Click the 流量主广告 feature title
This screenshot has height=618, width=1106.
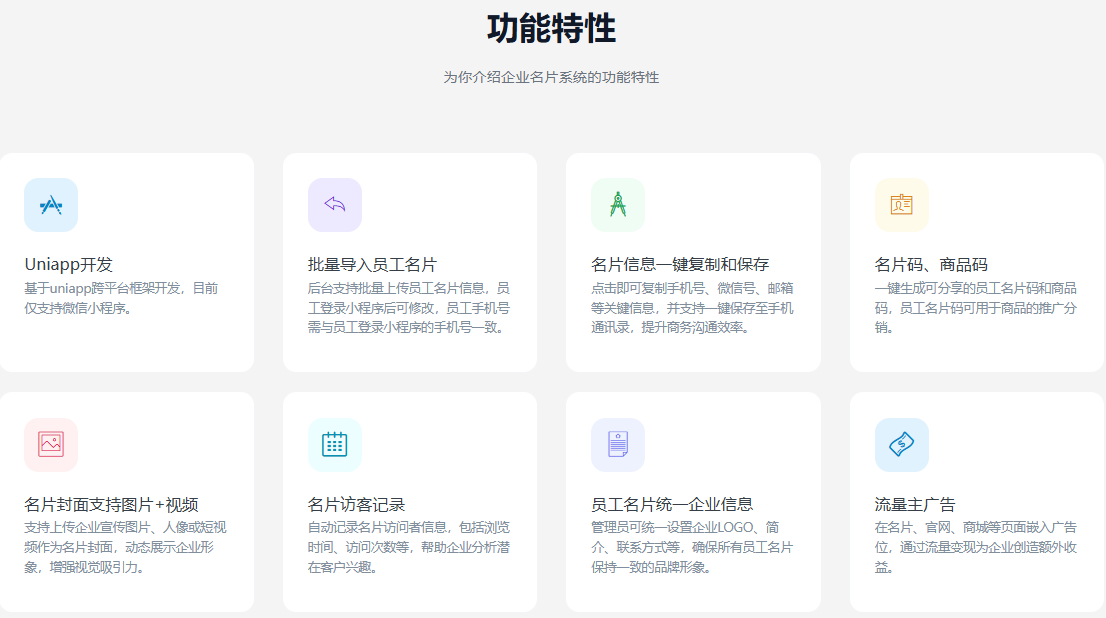click(x=915, y=504)
